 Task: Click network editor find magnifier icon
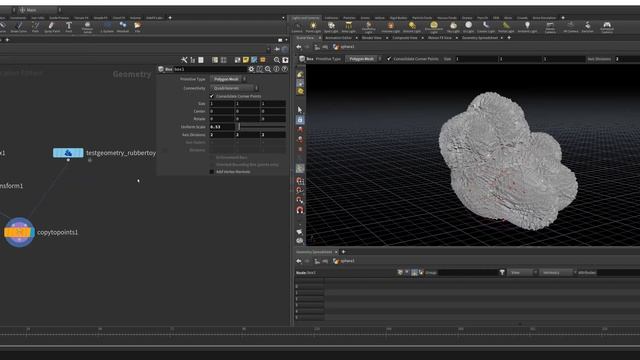point(277,60)
